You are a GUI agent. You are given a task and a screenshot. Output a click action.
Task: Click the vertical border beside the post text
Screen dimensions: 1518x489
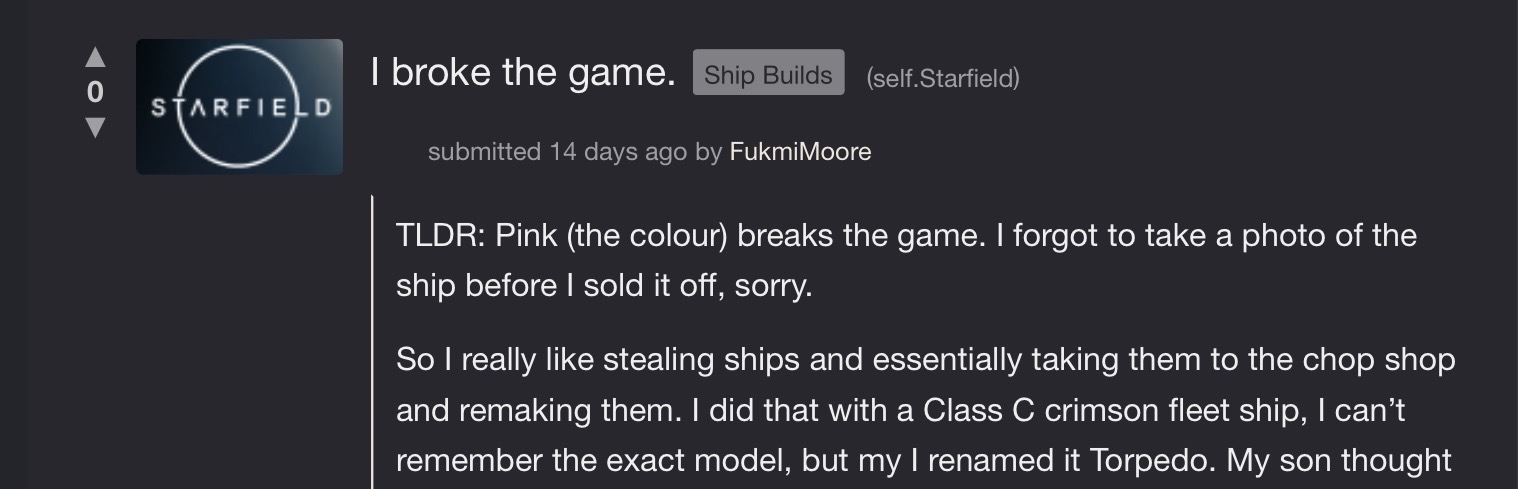pyautogui.click(x=372, y=340)
